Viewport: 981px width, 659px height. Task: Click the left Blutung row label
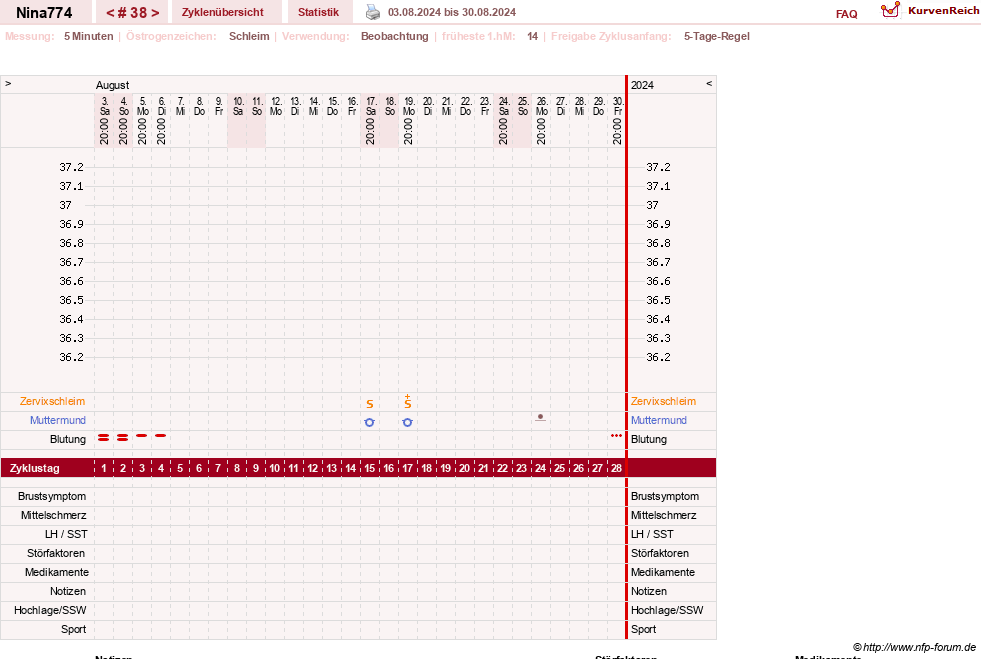[x=68, y=439]
